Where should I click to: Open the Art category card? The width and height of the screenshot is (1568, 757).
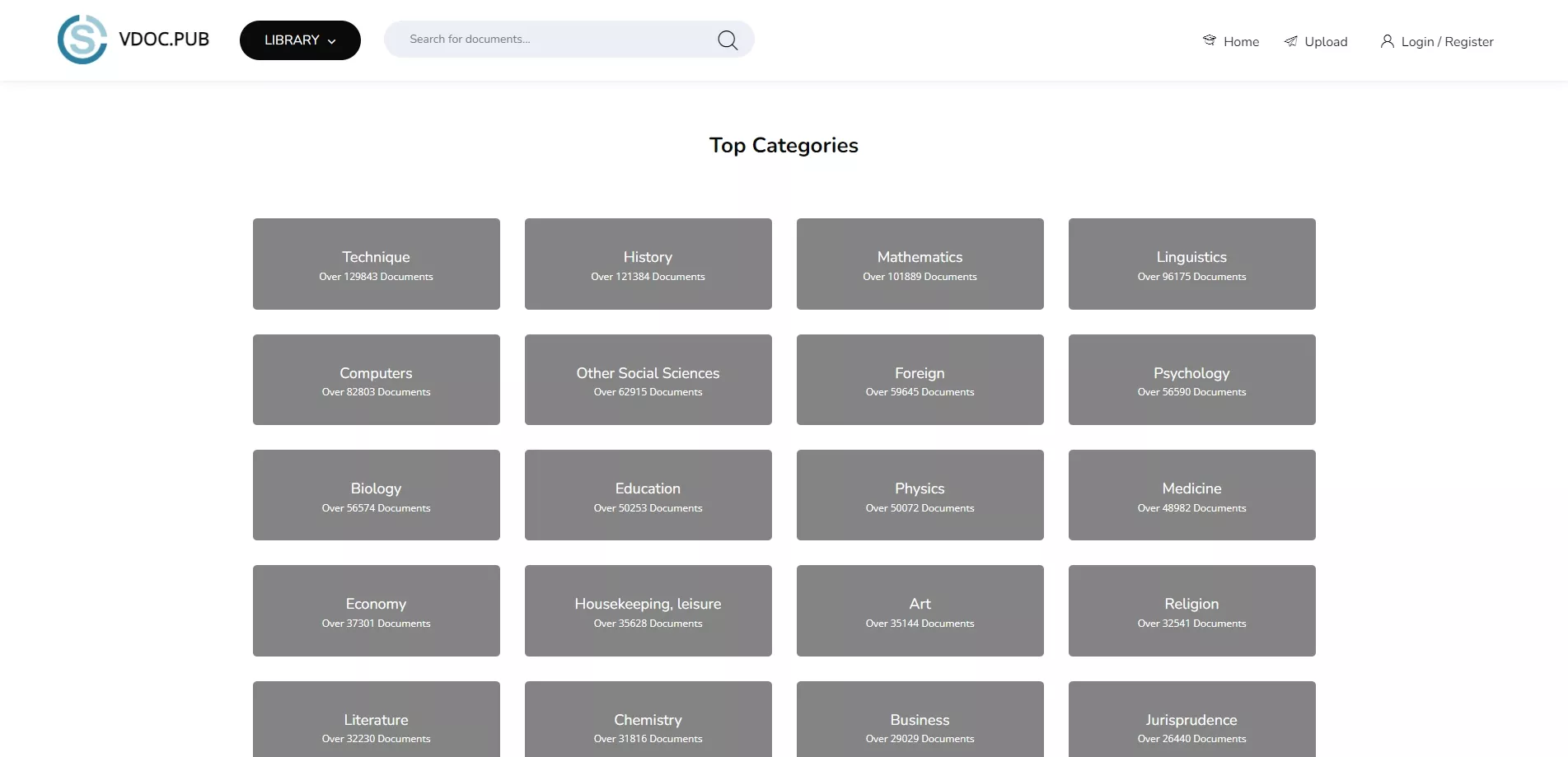pyautogui.click(x=920, y=610)
